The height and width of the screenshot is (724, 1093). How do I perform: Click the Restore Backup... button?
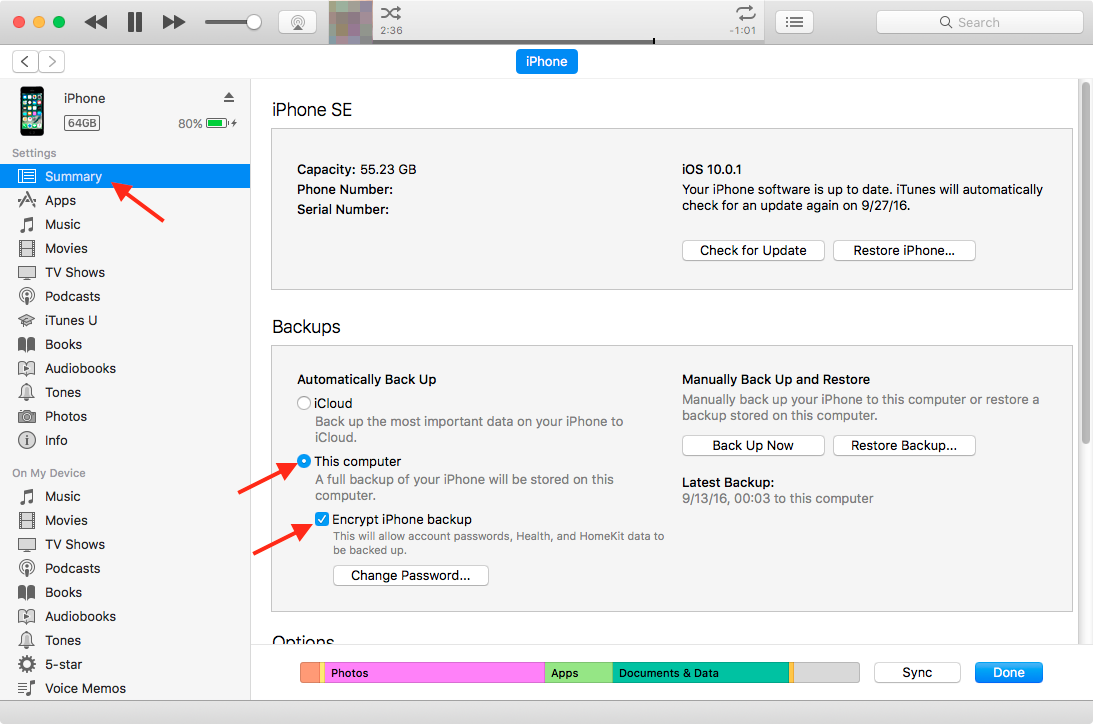click(904, 446)
